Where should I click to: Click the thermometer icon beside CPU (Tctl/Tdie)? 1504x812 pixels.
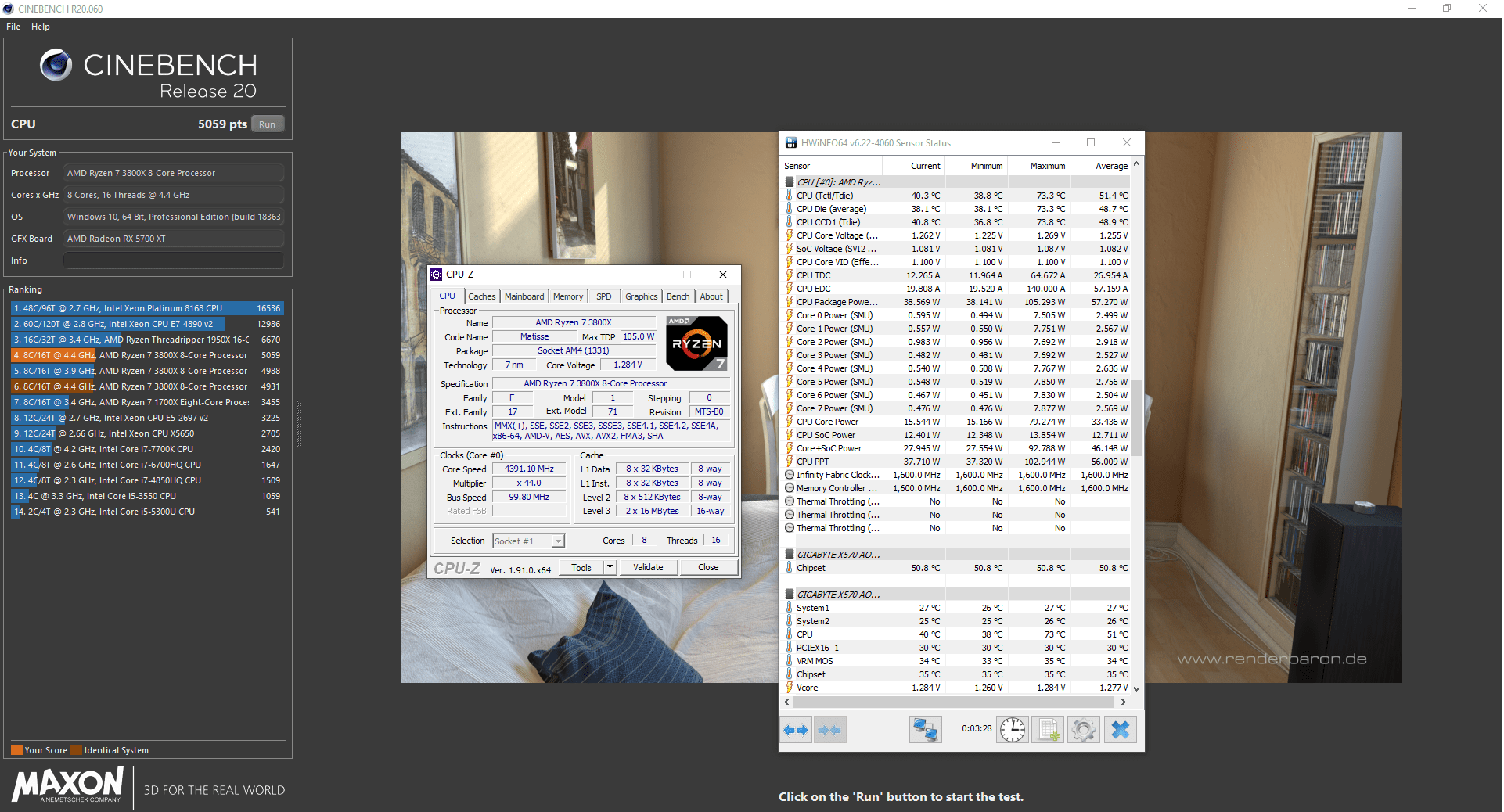[790, 196]
